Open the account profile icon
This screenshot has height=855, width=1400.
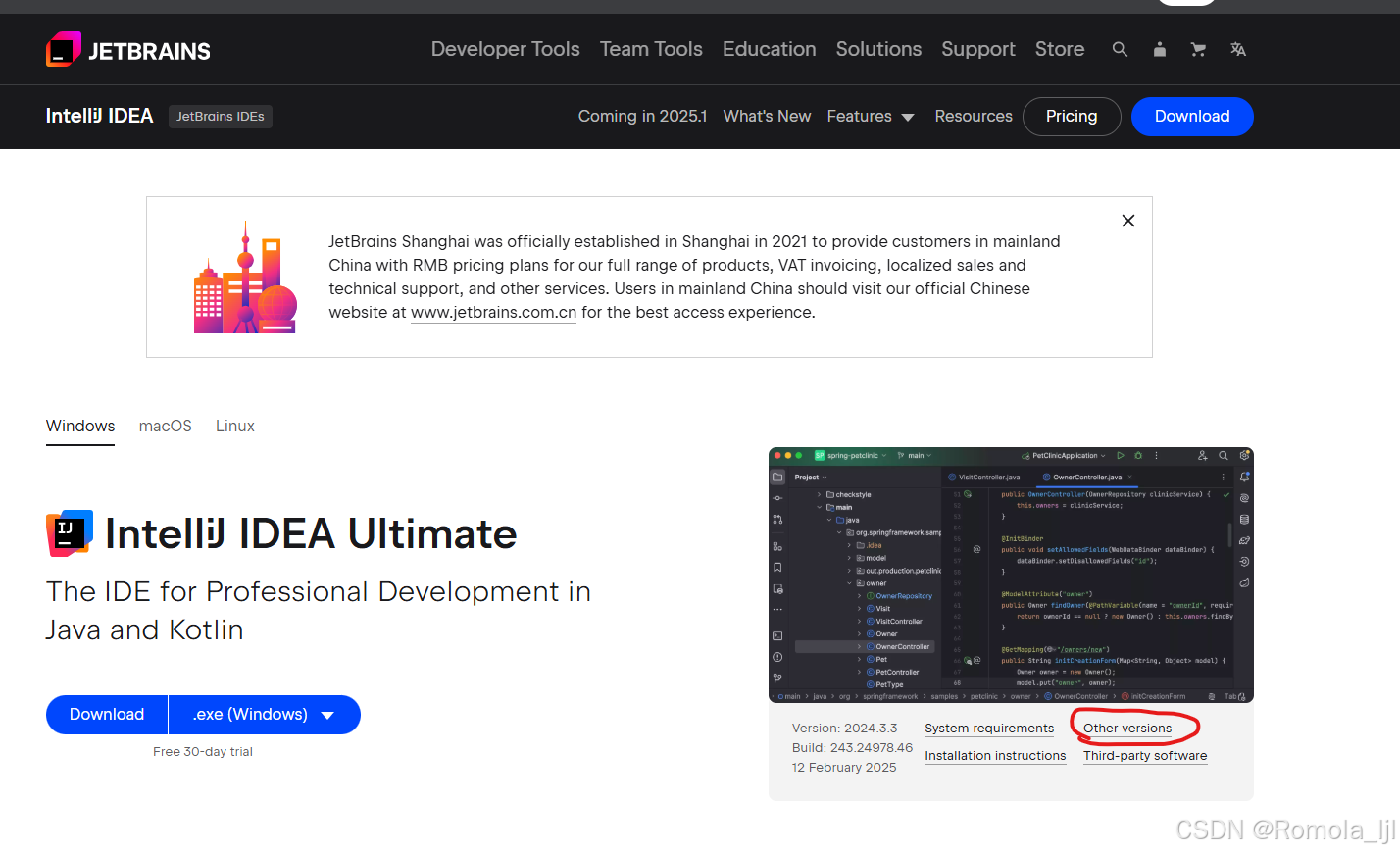[1160, 49]
